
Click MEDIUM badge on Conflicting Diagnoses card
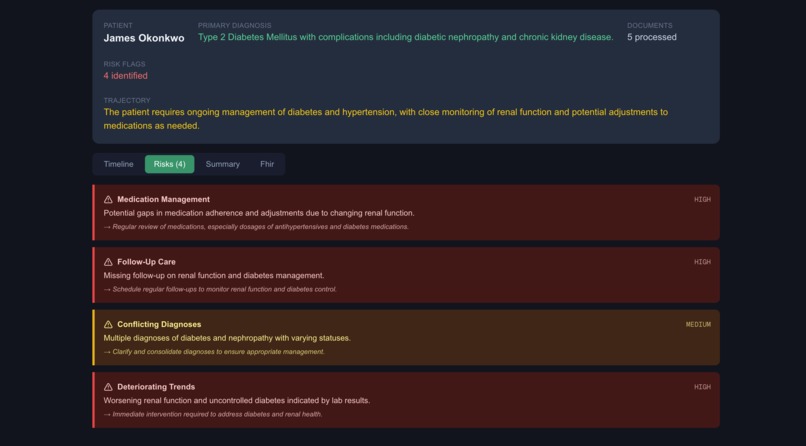coord(699,325)
